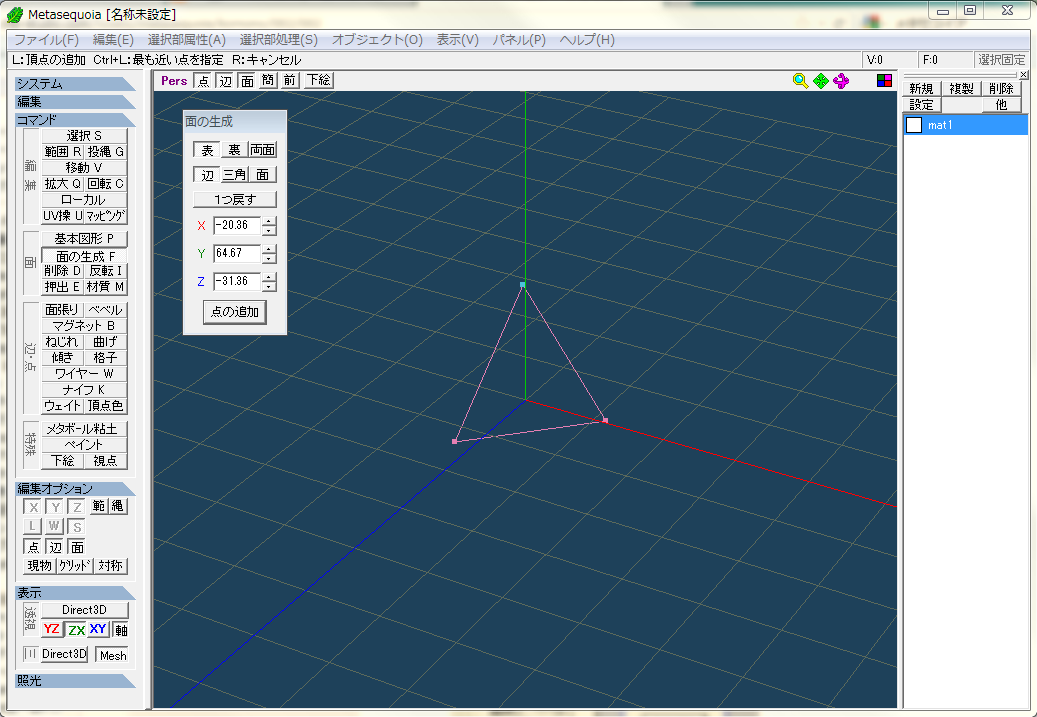Toggle X axis edit option

click(33, 507)
